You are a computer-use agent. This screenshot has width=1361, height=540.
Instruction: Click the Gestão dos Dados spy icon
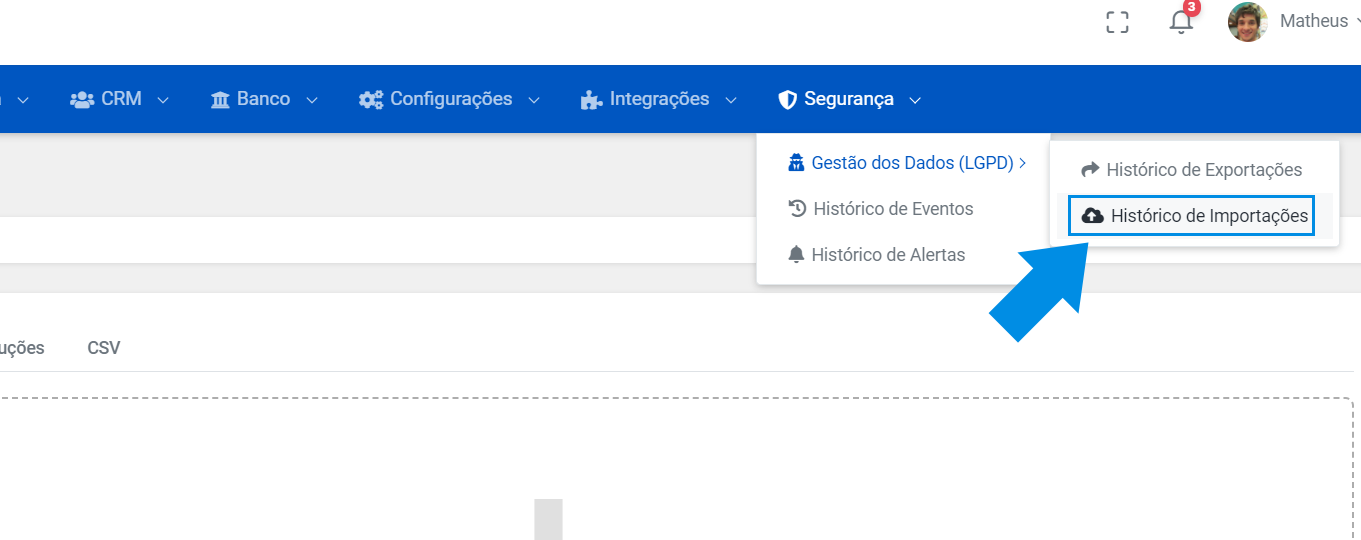pos(796,163)
